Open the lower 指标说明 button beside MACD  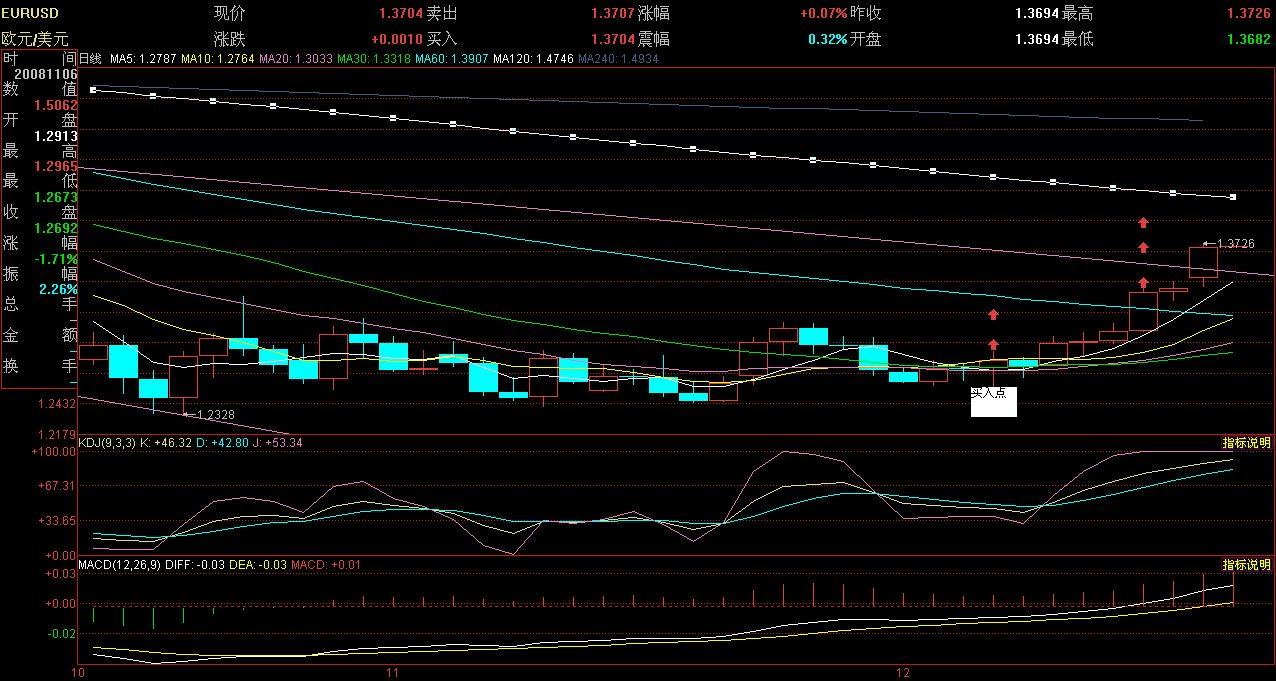click(x=1247, y=565)
